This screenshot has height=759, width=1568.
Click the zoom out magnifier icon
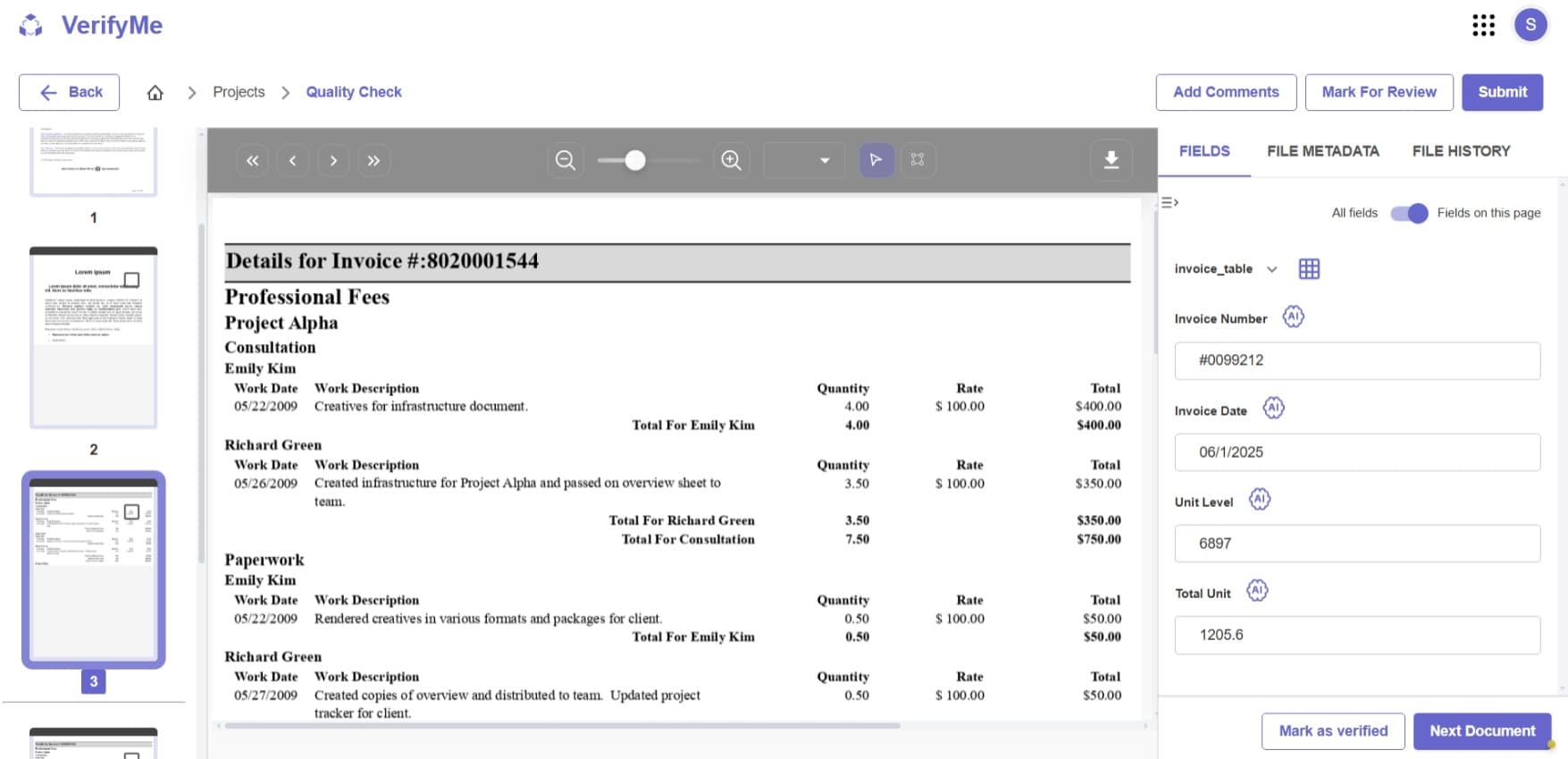point(565,160)
